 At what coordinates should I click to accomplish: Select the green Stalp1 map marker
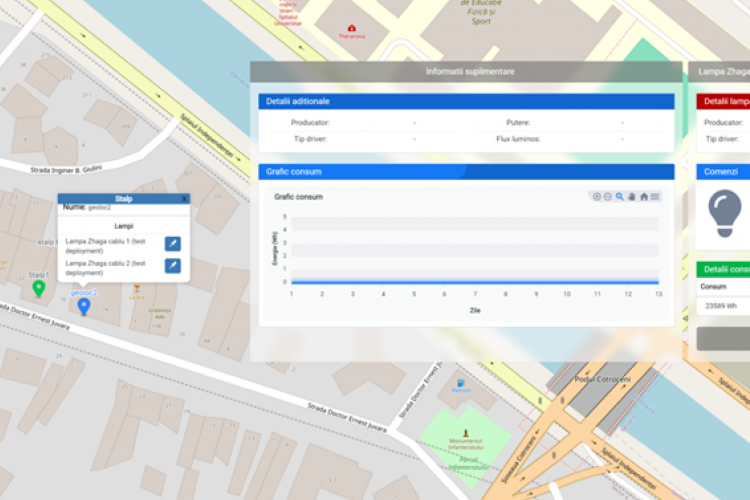tap(39, 289)
